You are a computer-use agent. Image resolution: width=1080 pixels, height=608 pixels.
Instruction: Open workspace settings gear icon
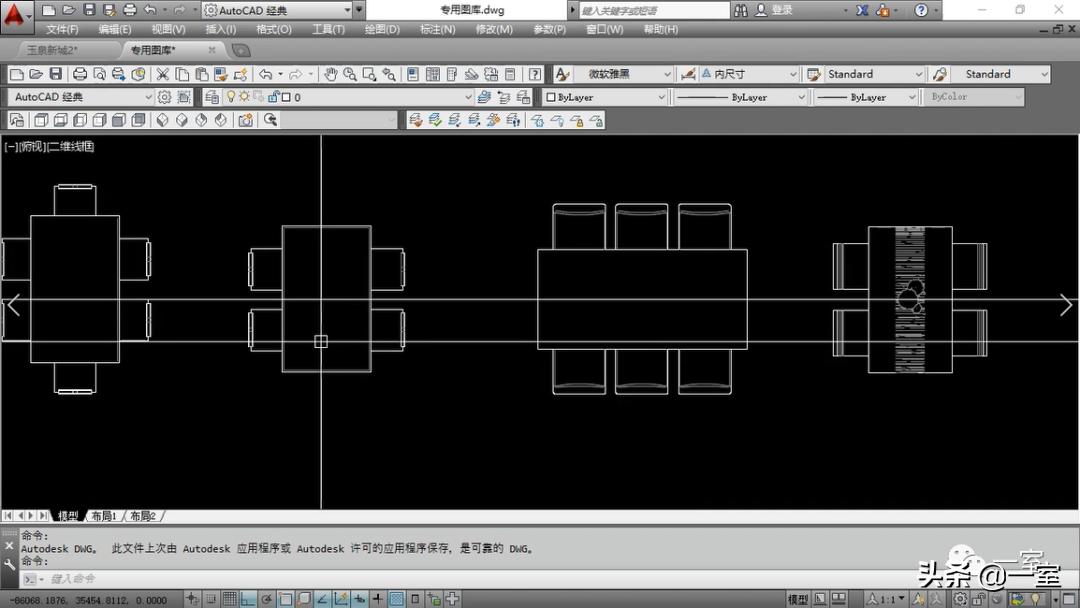tap(165, 97)
